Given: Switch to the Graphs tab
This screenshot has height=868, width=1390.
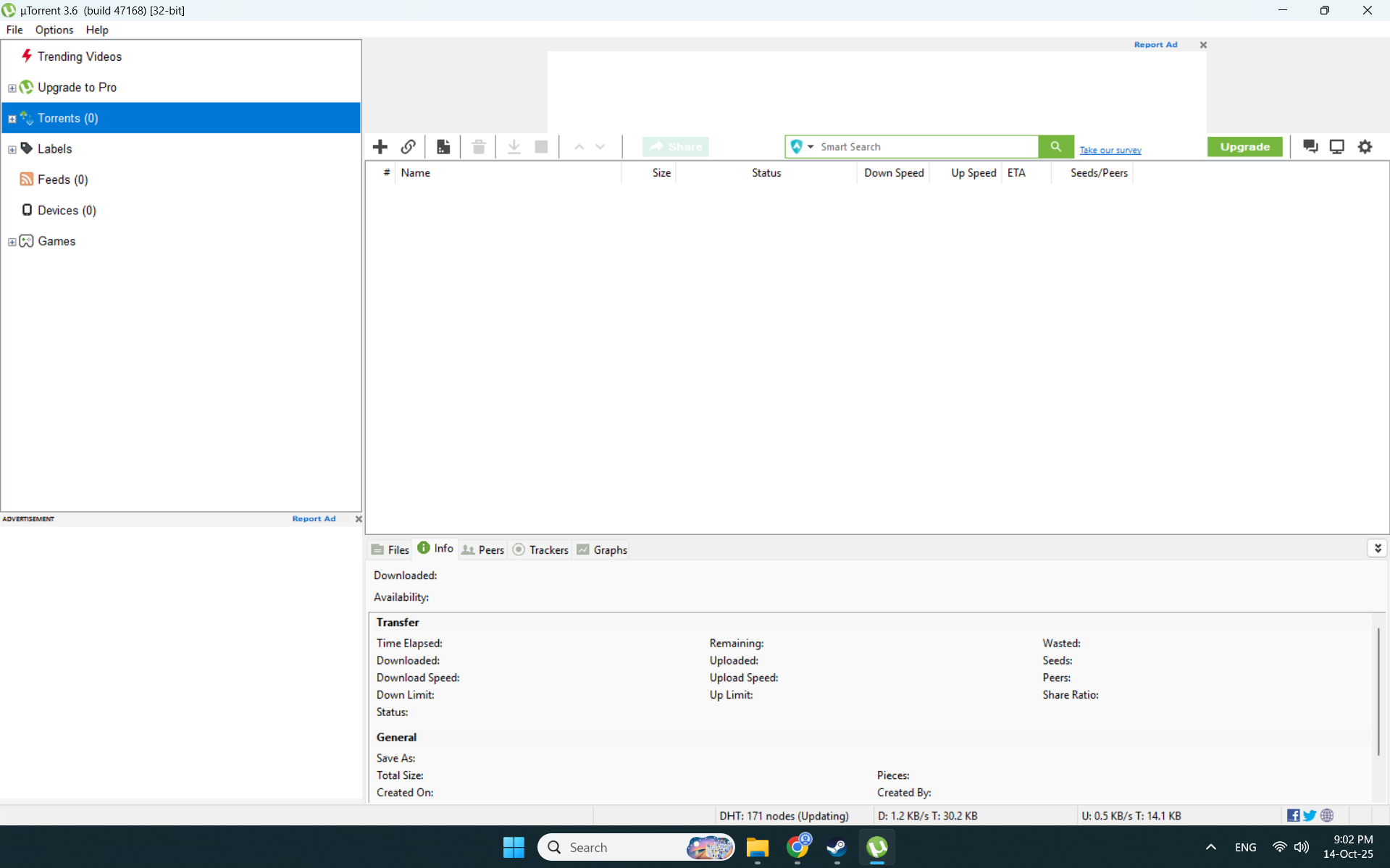Looking at the screenshot, I should [602, 549].
